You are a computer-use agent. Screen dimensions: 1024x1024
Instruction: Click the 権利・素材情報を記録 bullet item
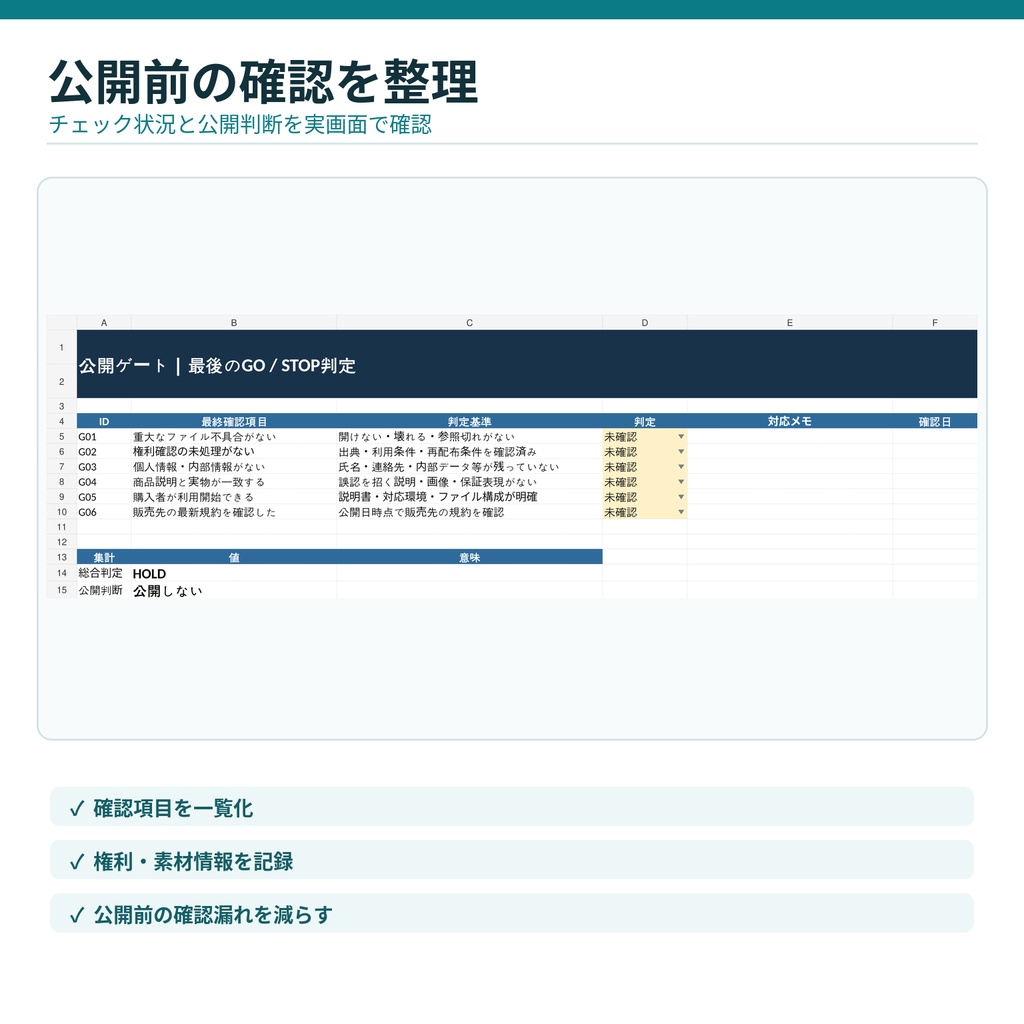click(511, 860)
